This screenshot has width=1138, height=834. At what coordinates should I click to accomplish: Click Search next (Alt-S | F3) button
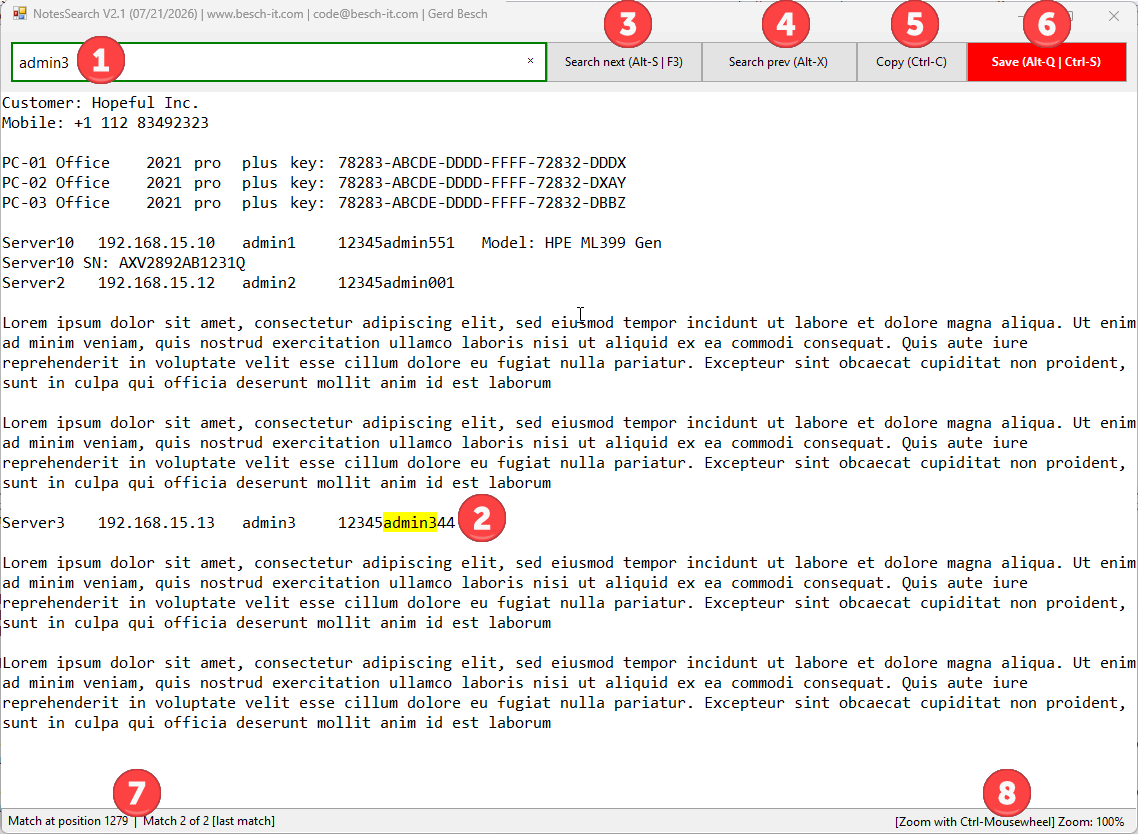coord(624,62)
